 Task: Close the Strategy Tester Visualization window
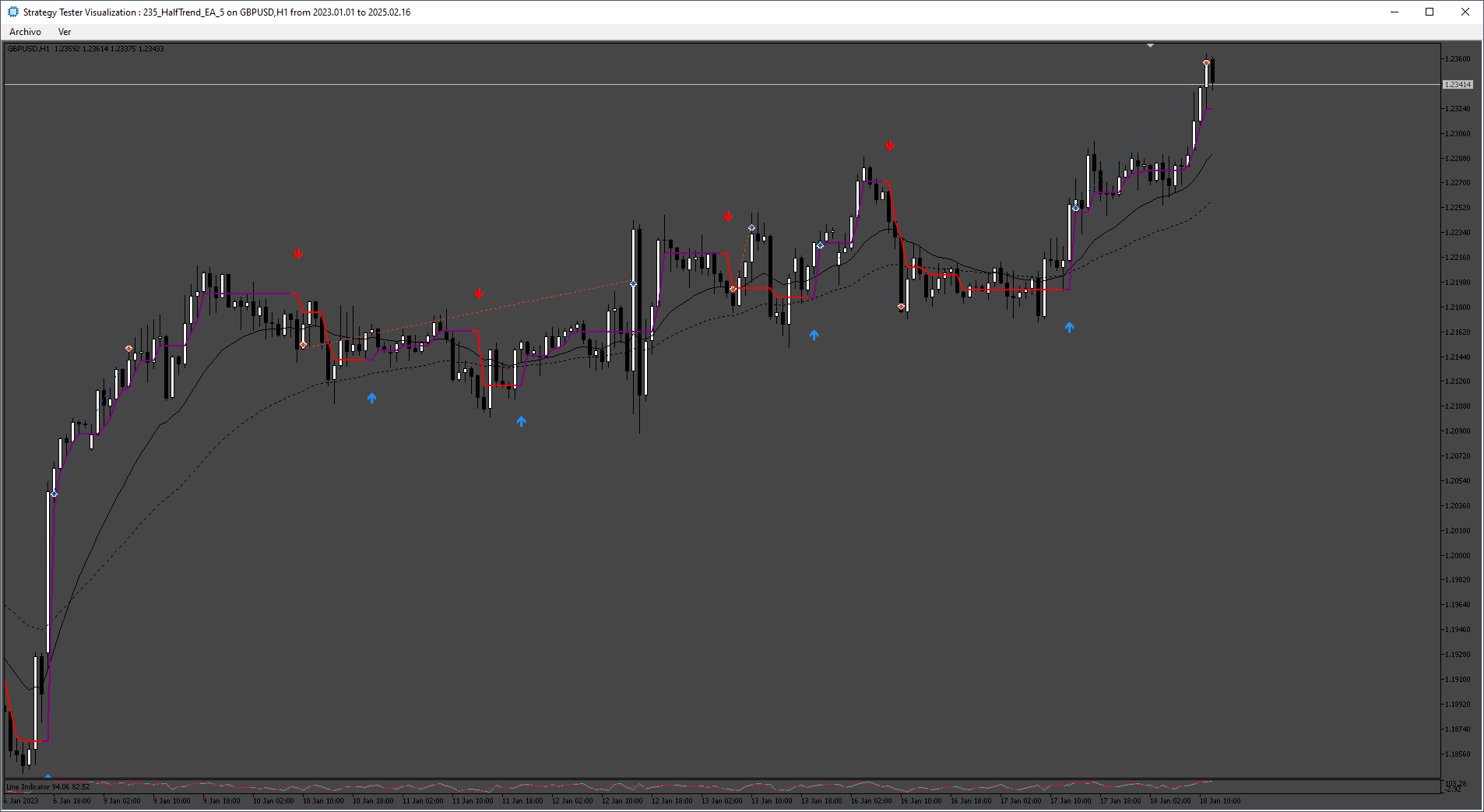pos(1465,12)
